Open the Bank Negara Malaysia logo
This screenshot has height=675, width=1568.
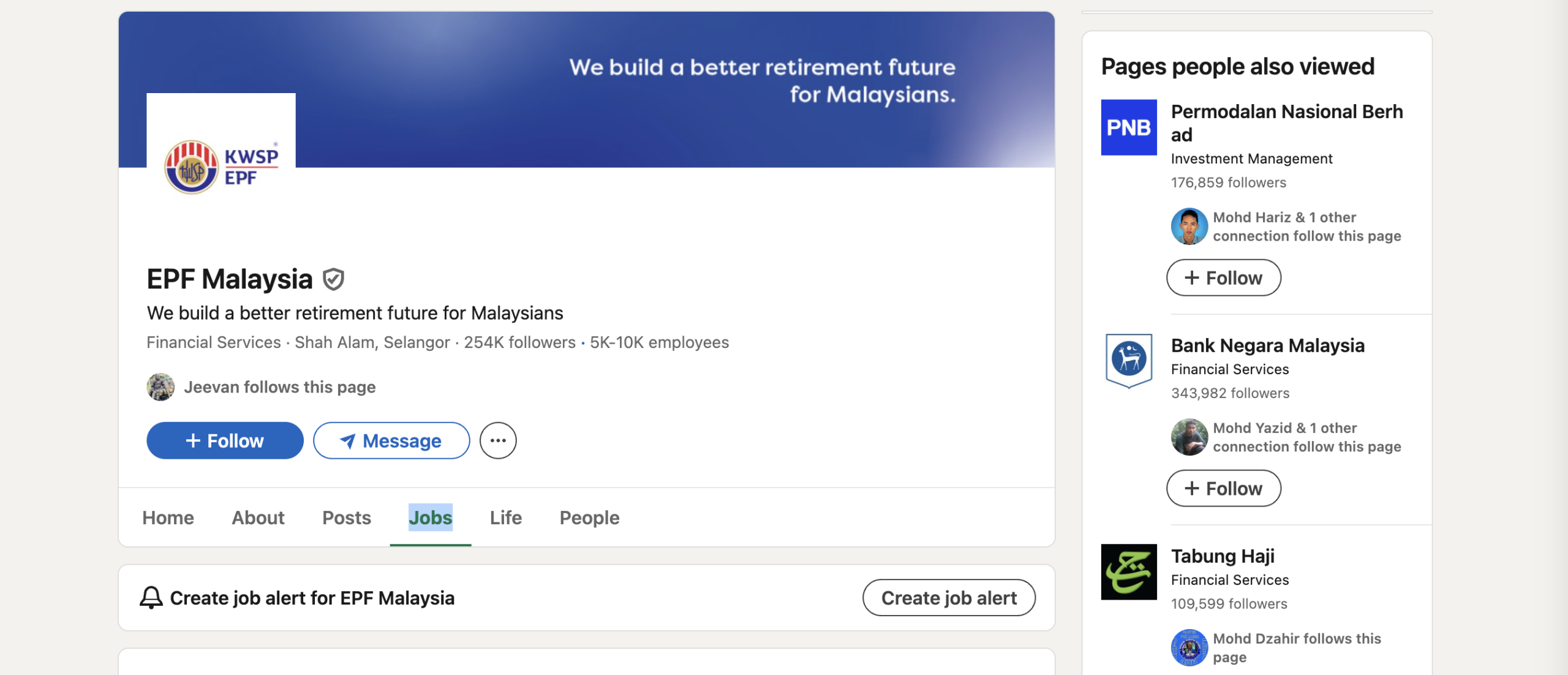pos(1129,361)
